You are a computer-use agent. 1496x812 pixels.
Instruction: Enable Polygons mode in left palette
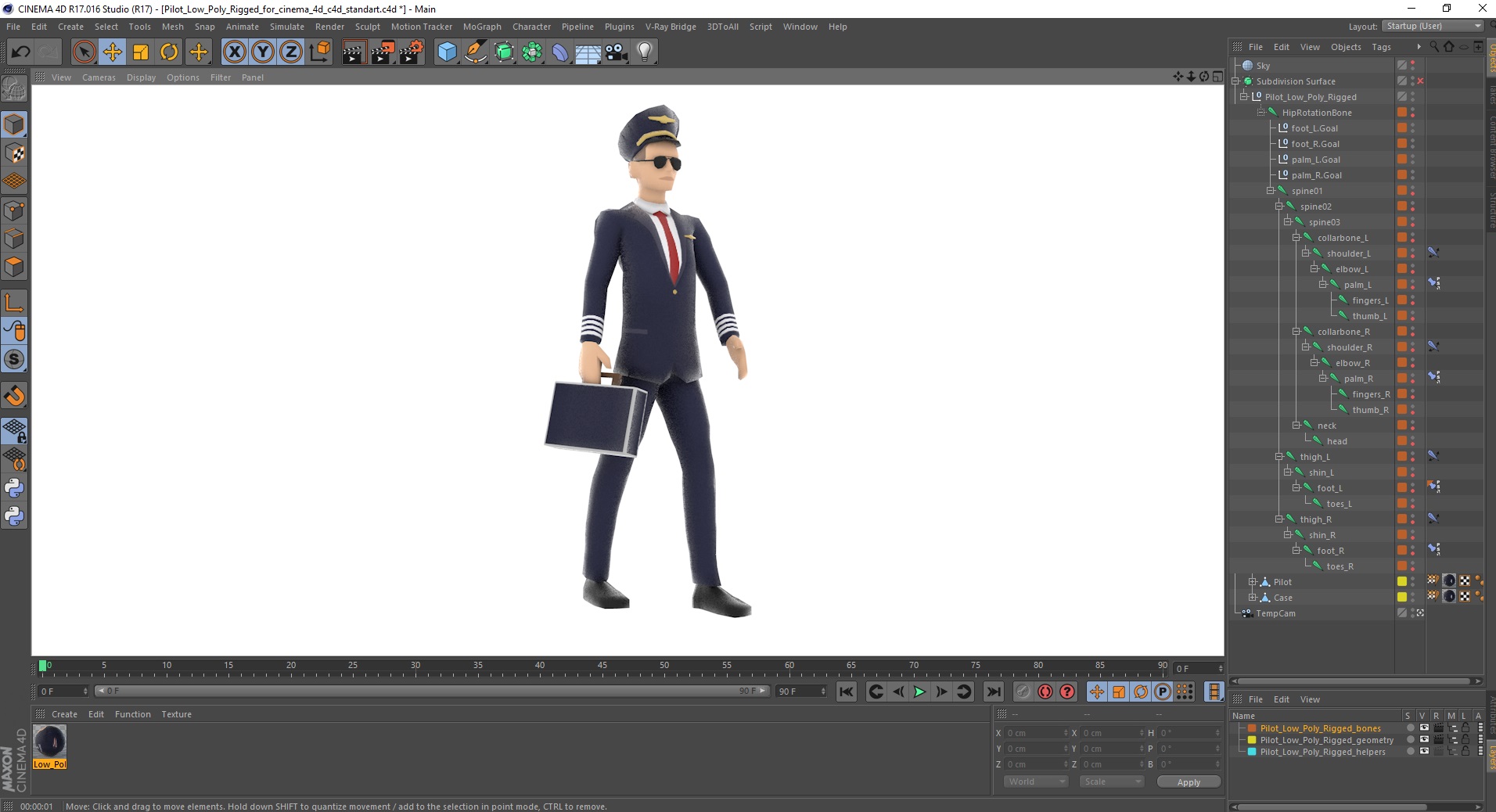point(14,267)
